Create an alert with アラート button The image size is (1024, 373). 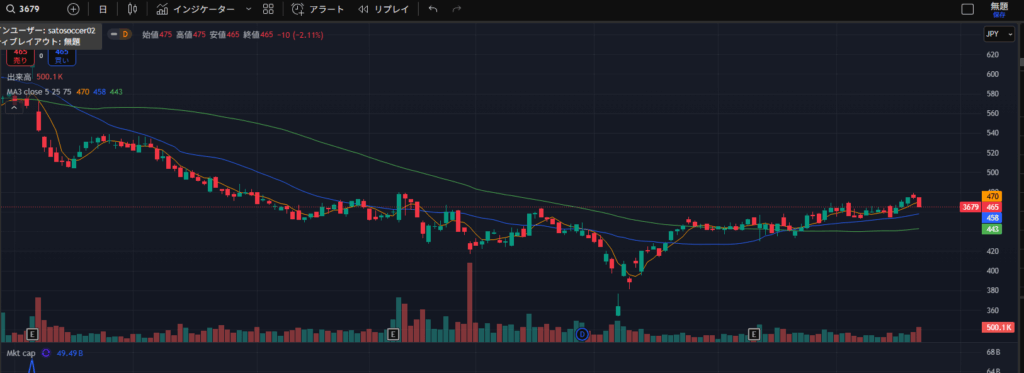(317, 9)
